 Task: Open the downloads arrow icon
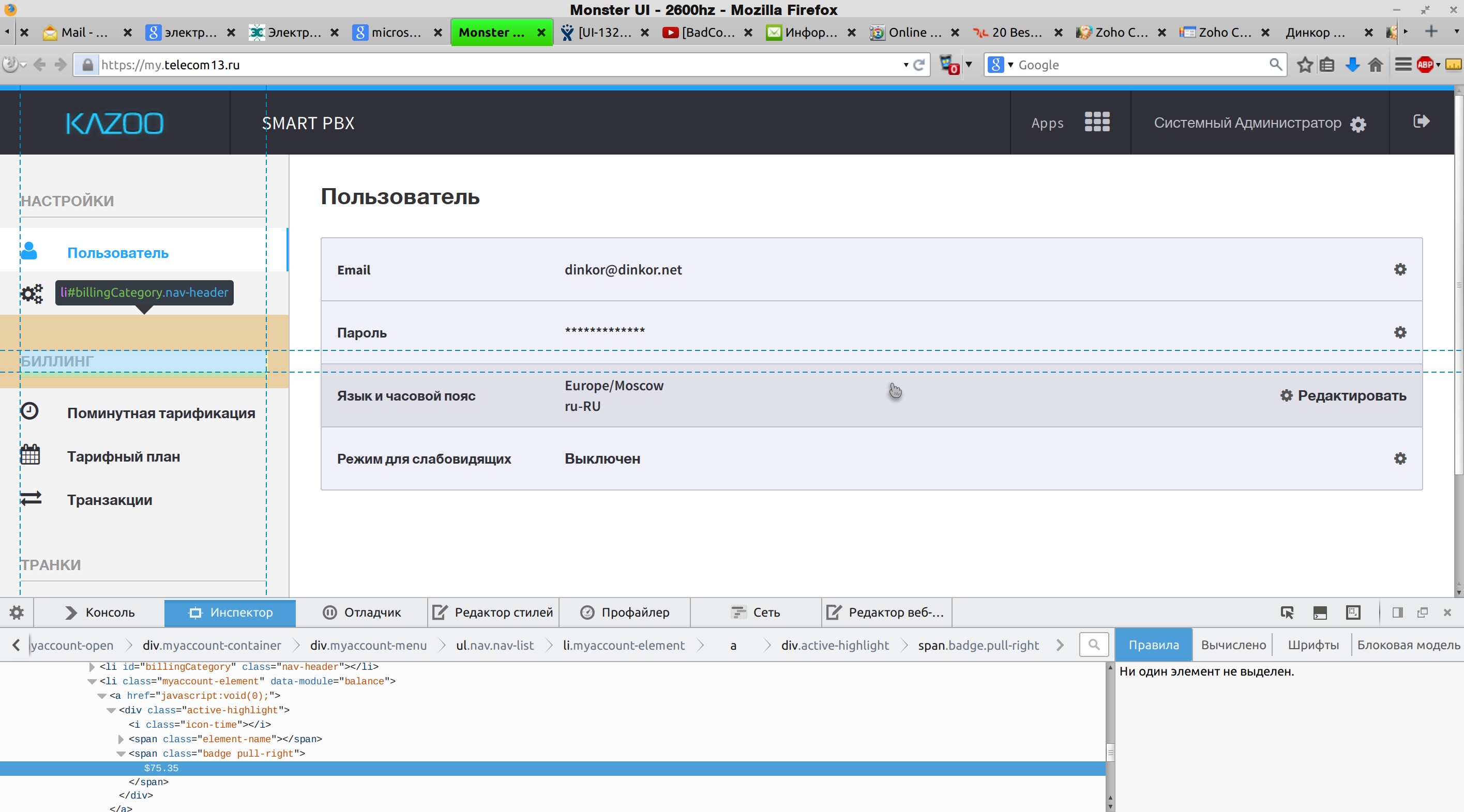click(1353, 65)
